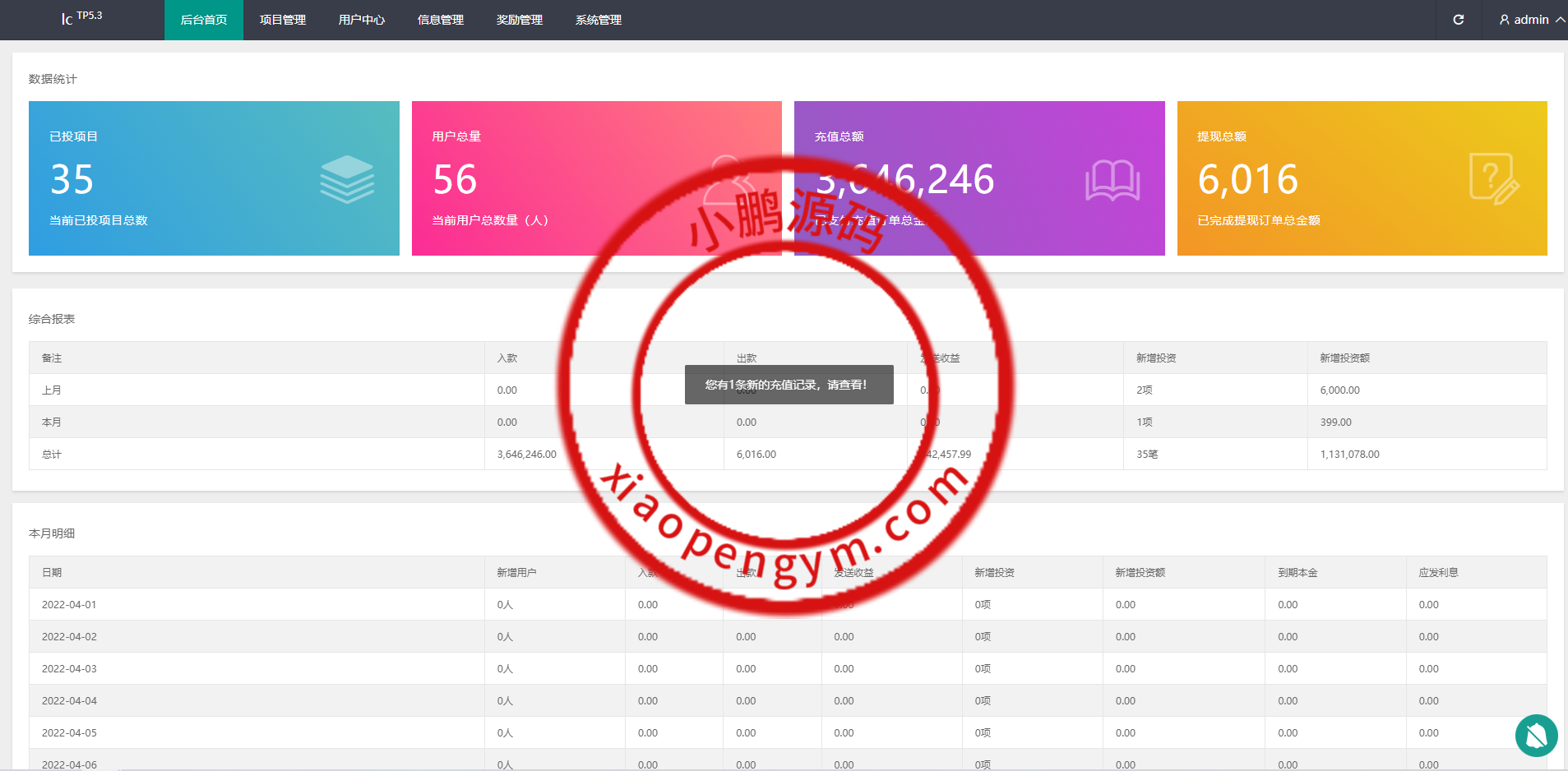Open the 信息管理 menu

click(x=441, y=20)
